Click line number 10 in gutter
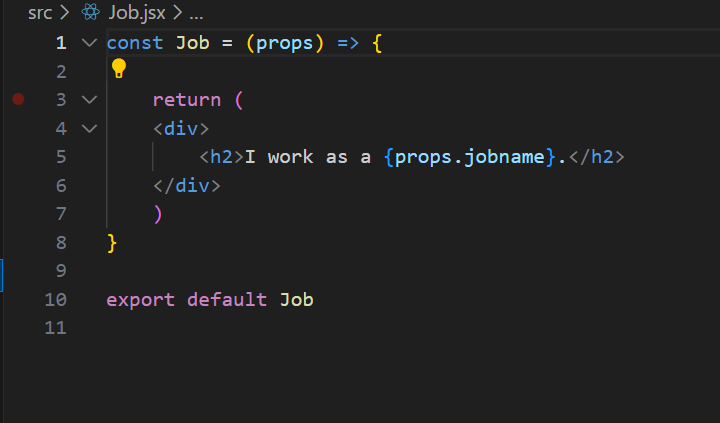 tap(56, 299)
